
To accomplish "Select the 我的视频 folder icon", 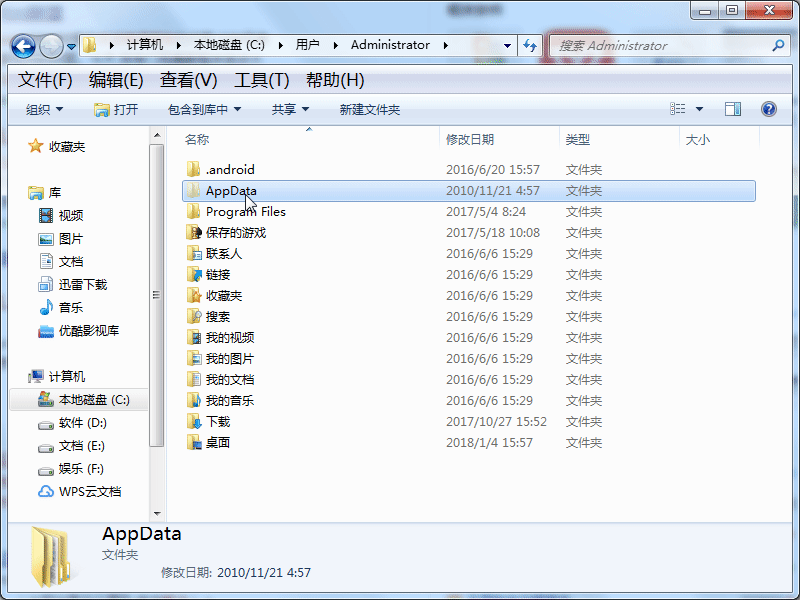I will pos(193,337).
